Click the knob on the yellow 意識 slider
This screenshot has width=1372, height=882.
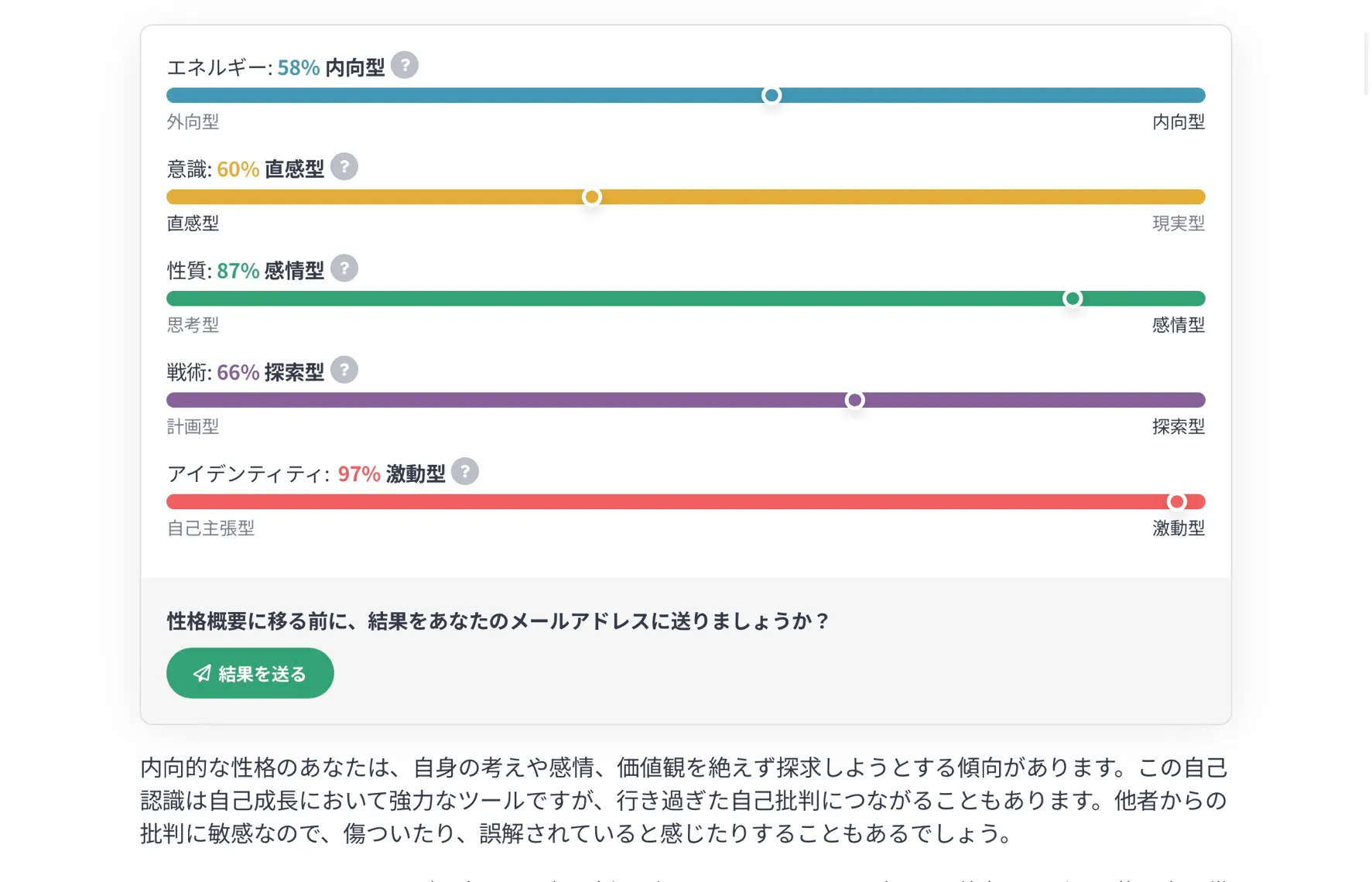pyautogui.click(x=592, y=197)
